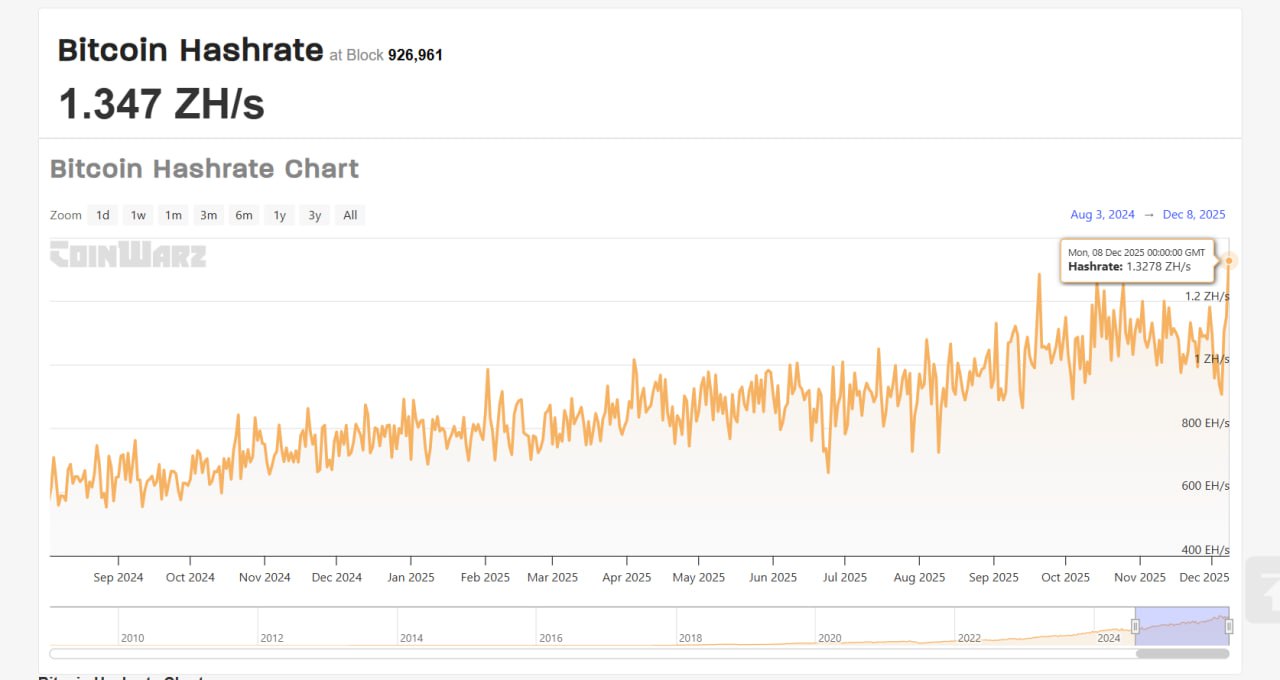Click the Aug 3, 2024 start date
The image size is (1280, 680).
1102,215
